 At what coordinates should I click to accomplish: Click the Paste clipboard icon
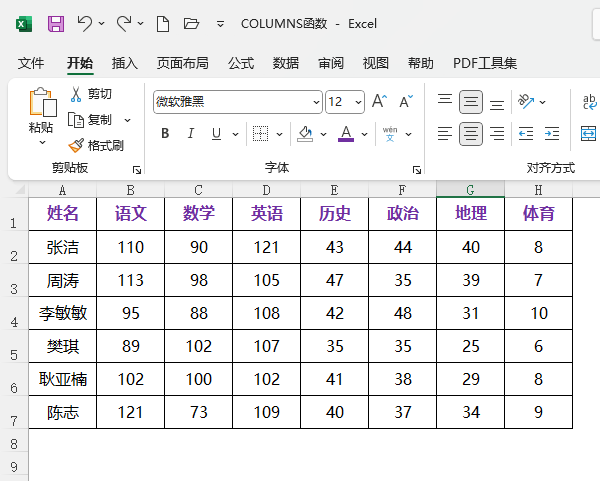pyautogui.click(x=42, y=102)
